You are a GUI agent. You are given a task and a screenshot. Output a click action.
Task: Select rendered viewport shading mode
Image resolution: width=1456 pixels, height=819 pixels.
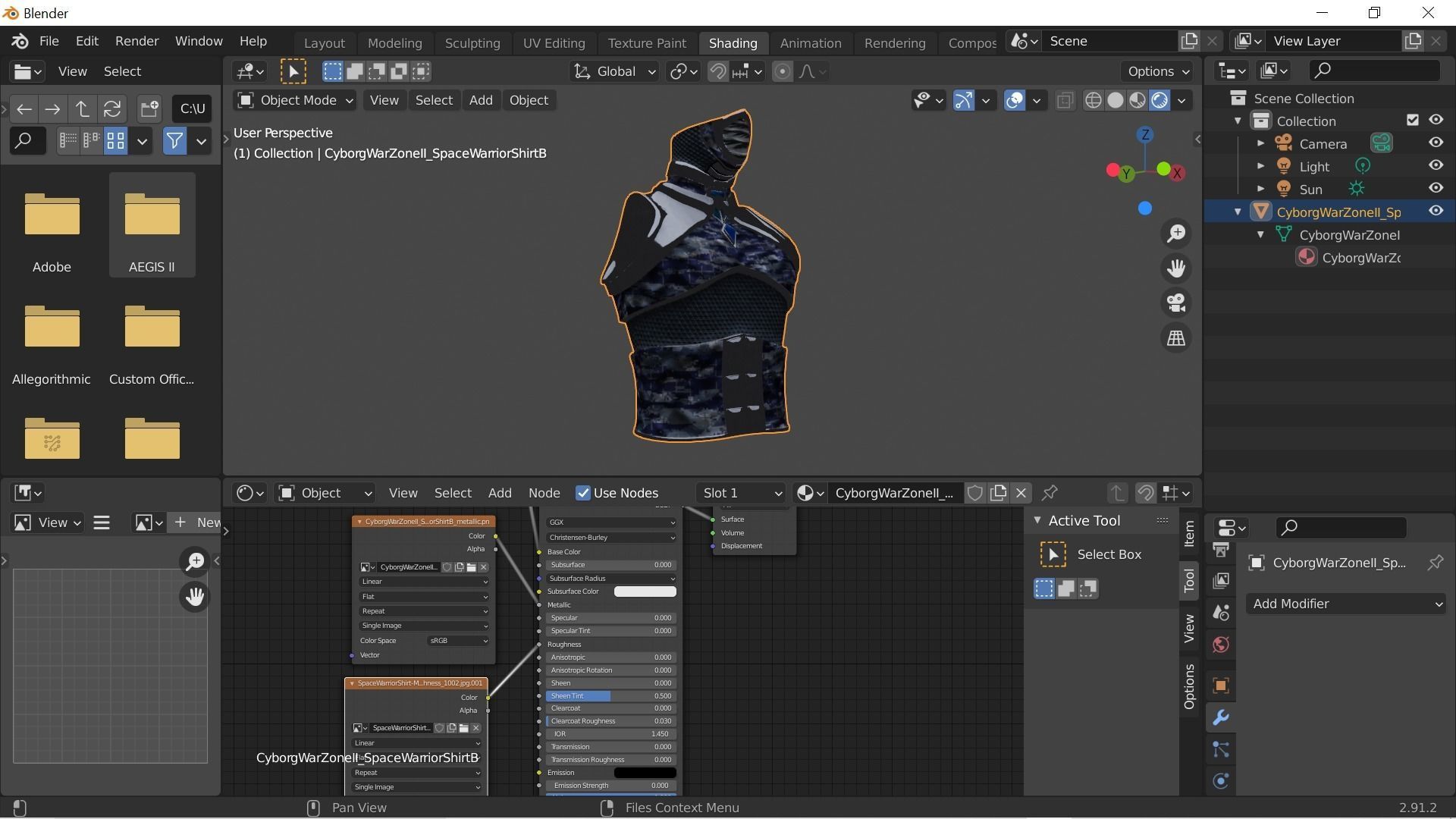tap(1159, 100)
